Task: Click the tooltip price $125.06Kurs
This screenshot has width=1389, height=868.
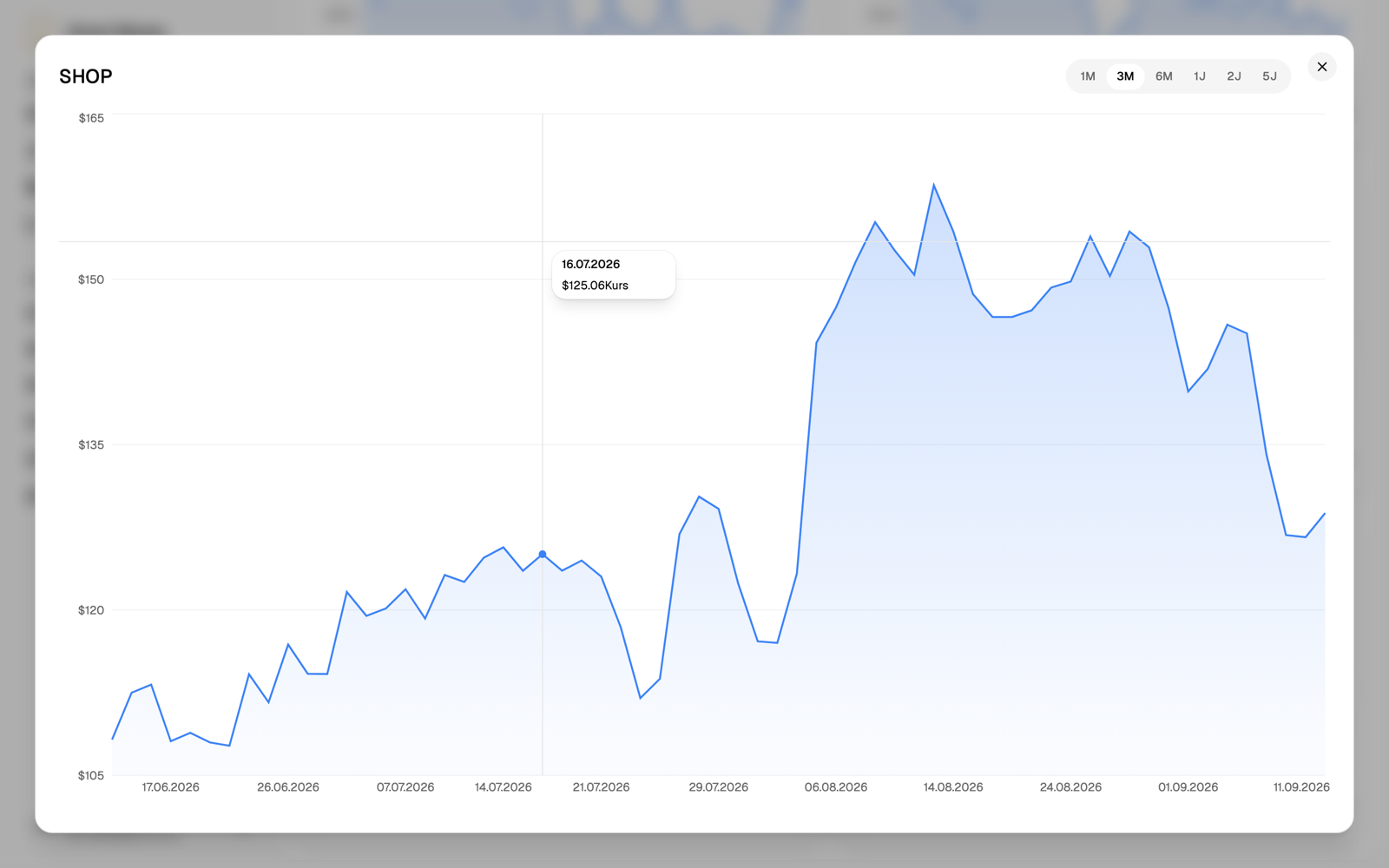Action: (596, 286)
